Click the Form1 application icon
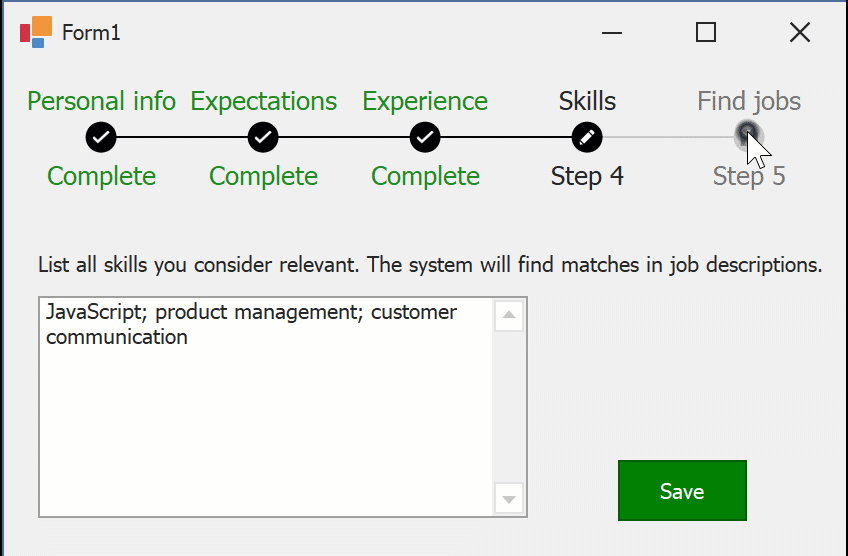This screenshot has height=556, width=848. point(35,32)
